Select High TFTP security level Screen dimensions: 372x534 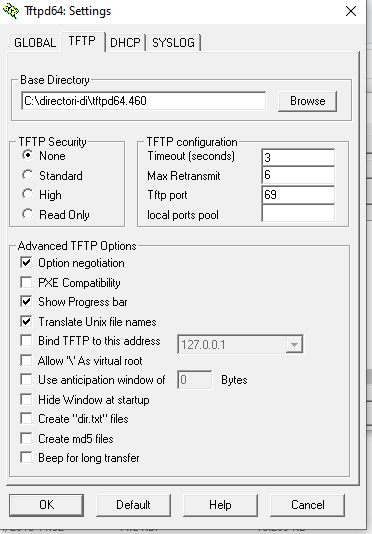point(42,195)
